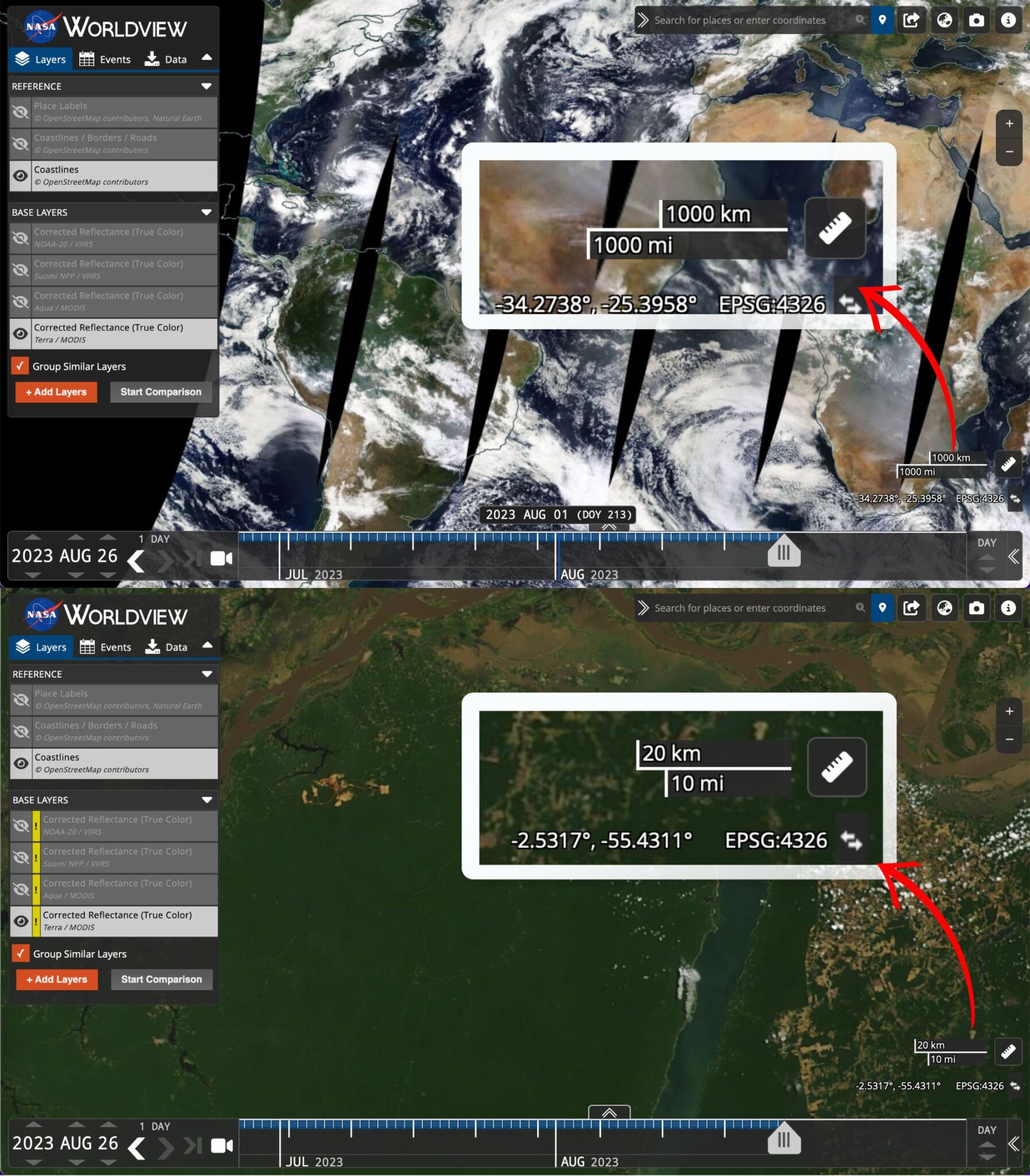Open Events tab in upper window
1030x1176 pixels.
tap(105, 59)
